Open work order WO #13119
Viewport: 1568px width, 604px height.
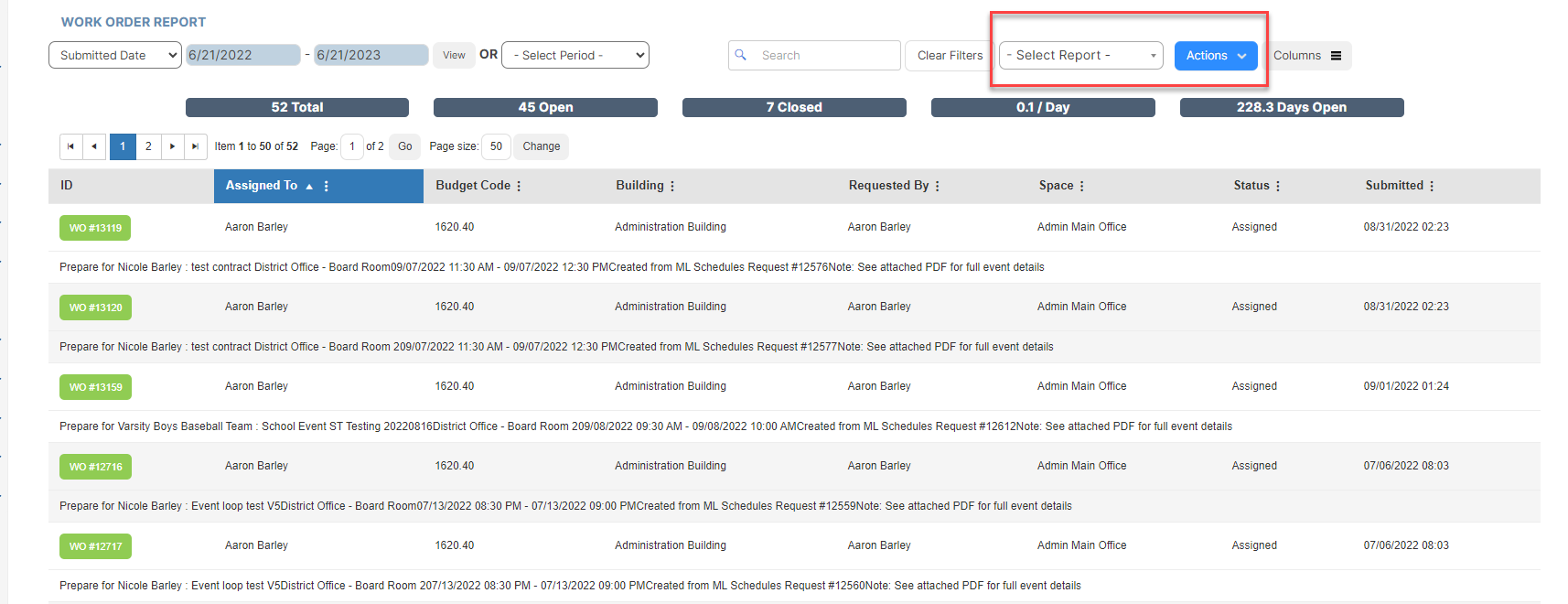(95, 228)
